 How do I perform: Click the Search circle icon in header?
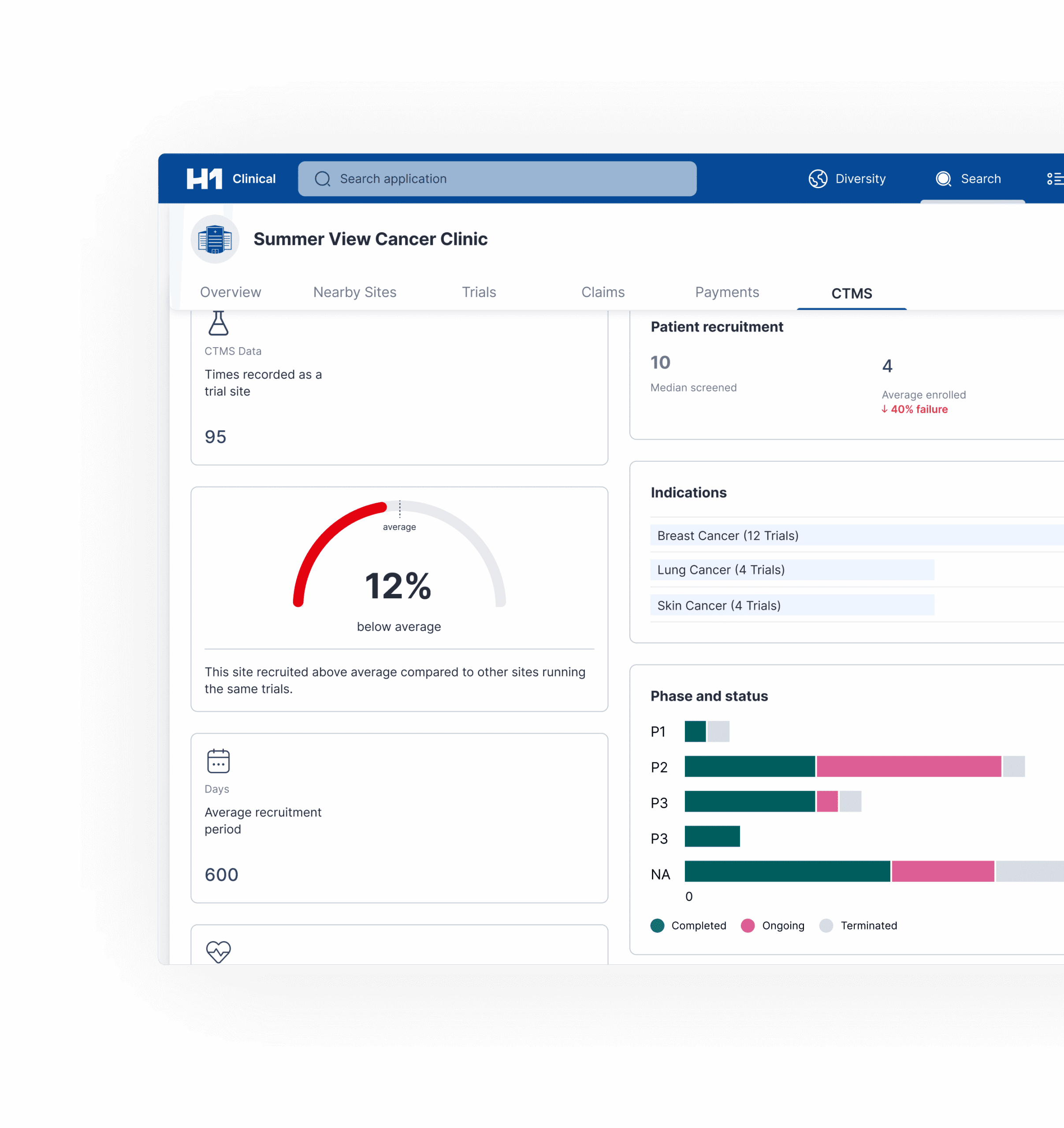943,179
